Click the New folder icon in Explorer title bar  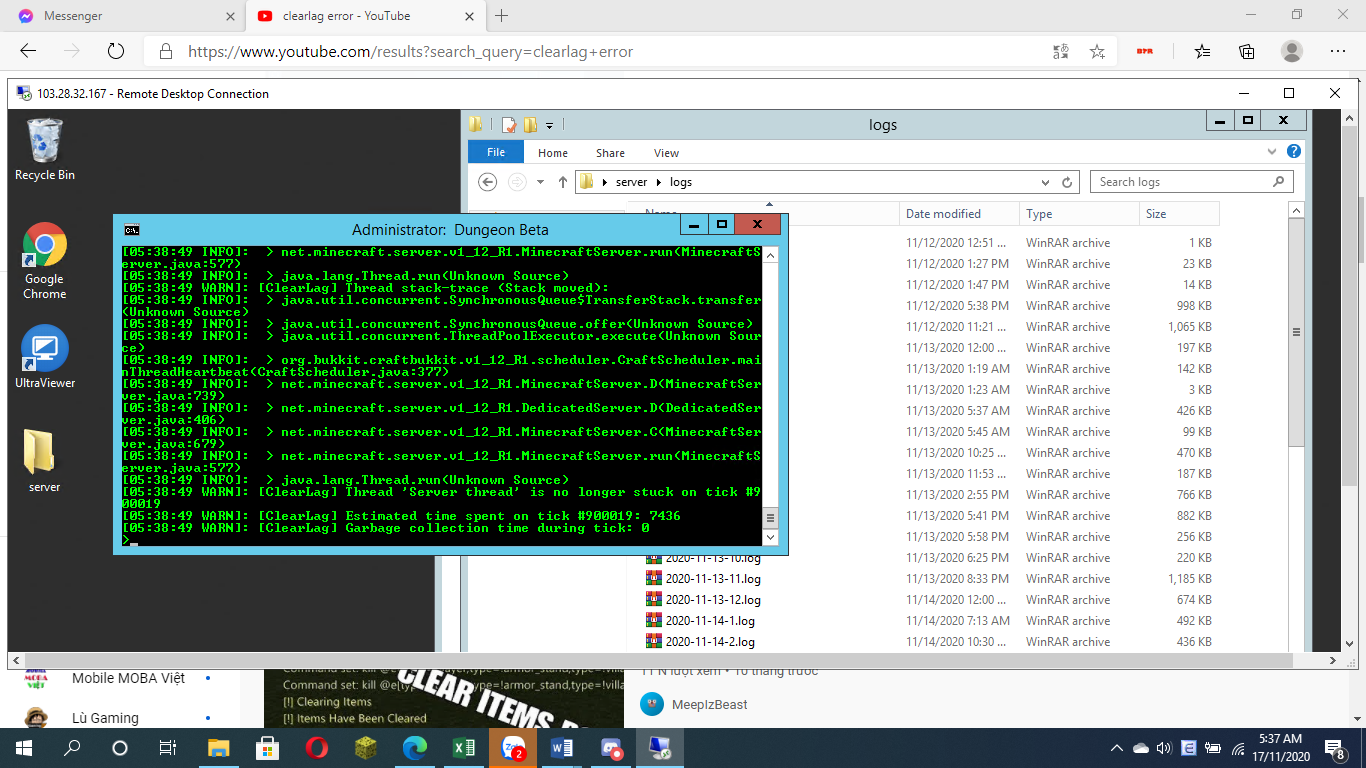coord(530,125)
